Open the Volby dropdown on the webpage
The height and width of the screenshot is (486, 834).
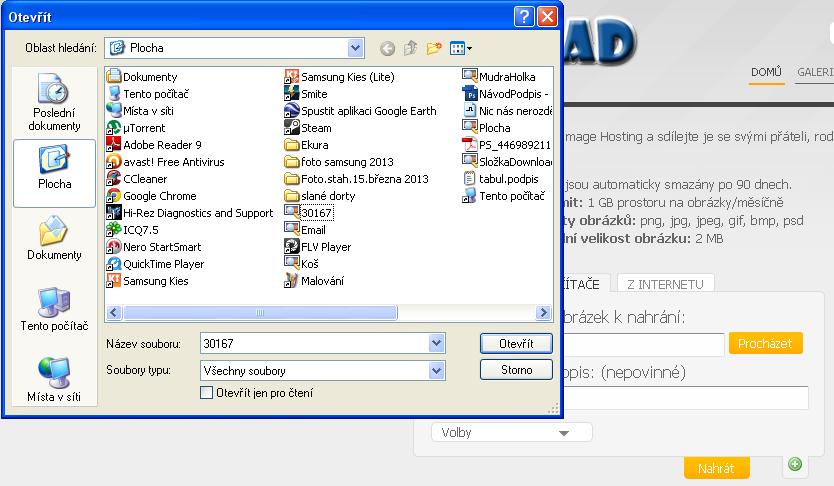click(x=511, y=433)
